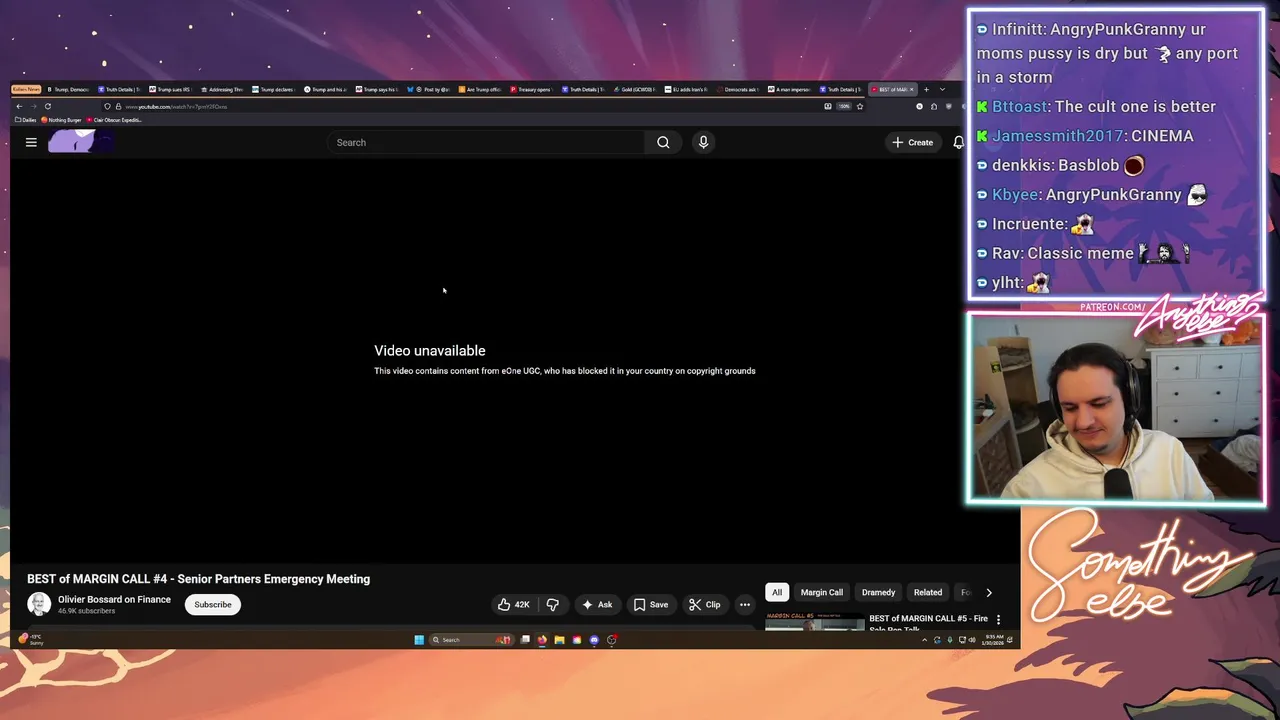Open Firefox from the taskbar
1280x720 pixels.
pos(542,640)
